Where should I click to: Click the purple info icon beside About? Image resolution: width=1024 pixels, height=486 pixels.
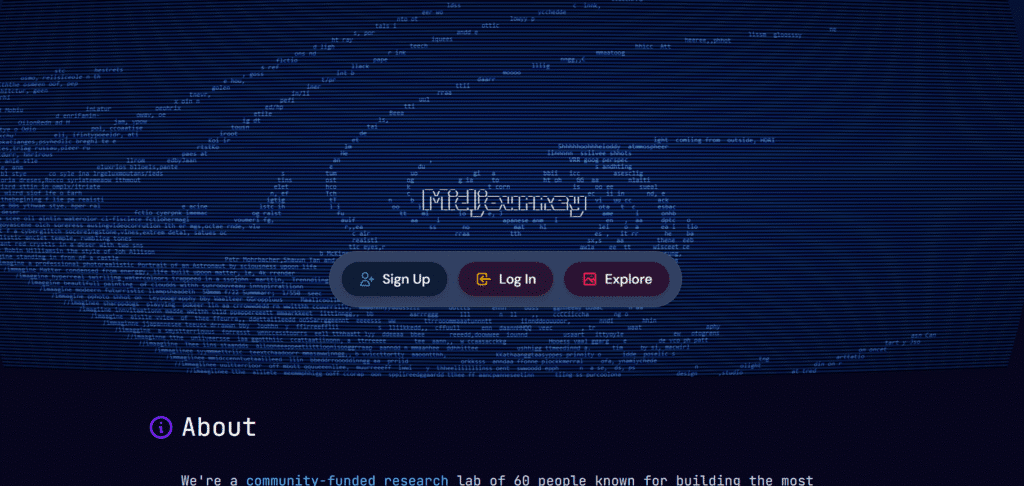[161, 427]
